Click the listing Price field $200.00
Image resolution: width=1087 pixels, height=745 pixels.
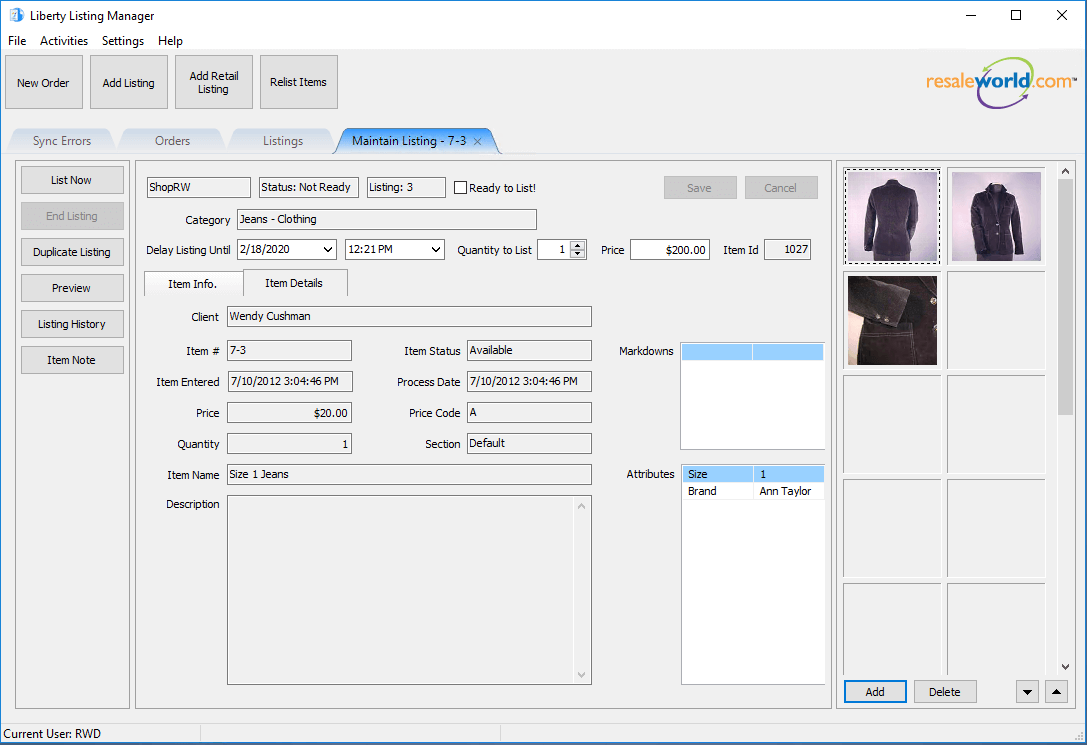tap(670, 250)
